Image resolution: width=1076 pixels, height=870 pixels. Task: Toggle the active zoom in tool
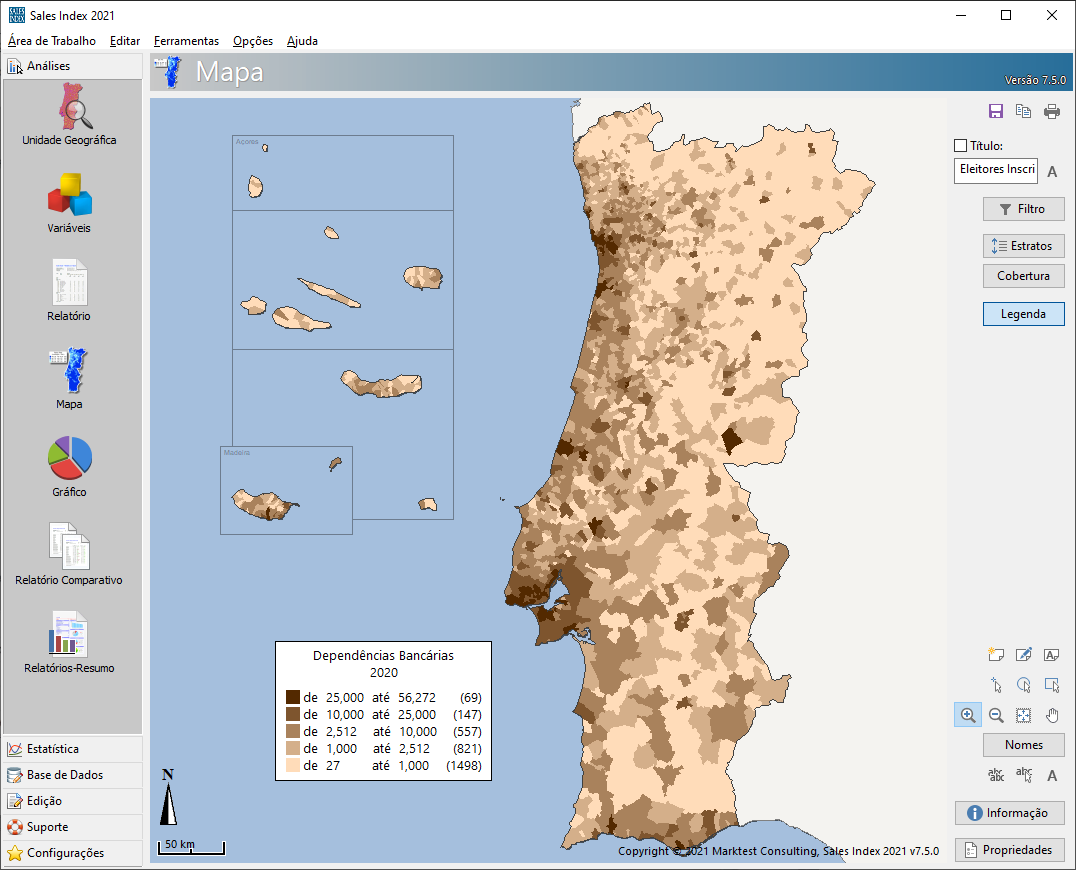[x=967, y=715]
